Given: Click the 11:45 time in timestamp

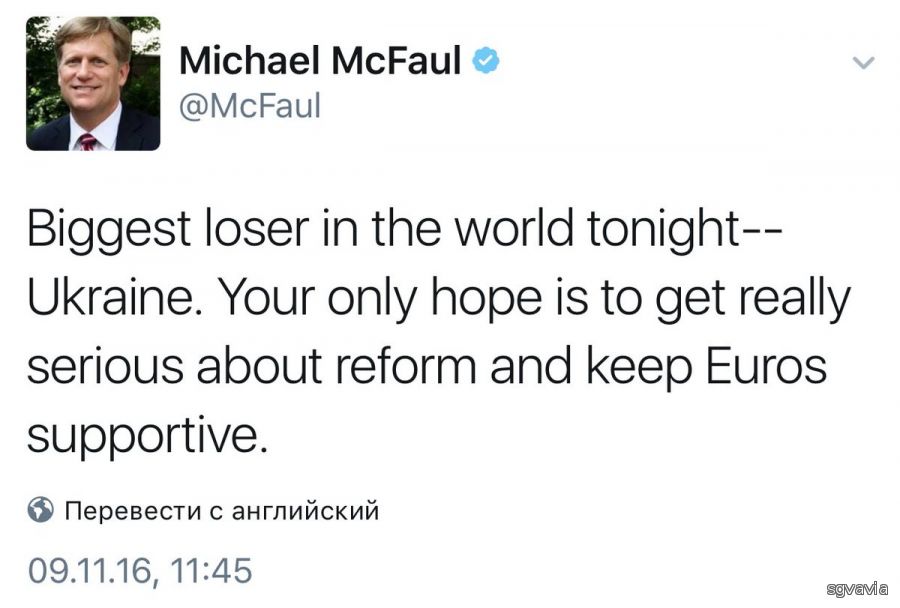Looking at the screenshot, I should 211,571.
